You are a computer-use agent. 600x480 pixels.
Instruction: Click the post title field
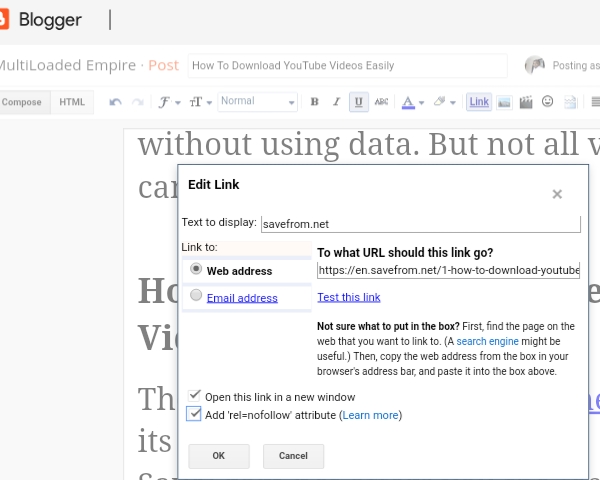tap(347, 66)
